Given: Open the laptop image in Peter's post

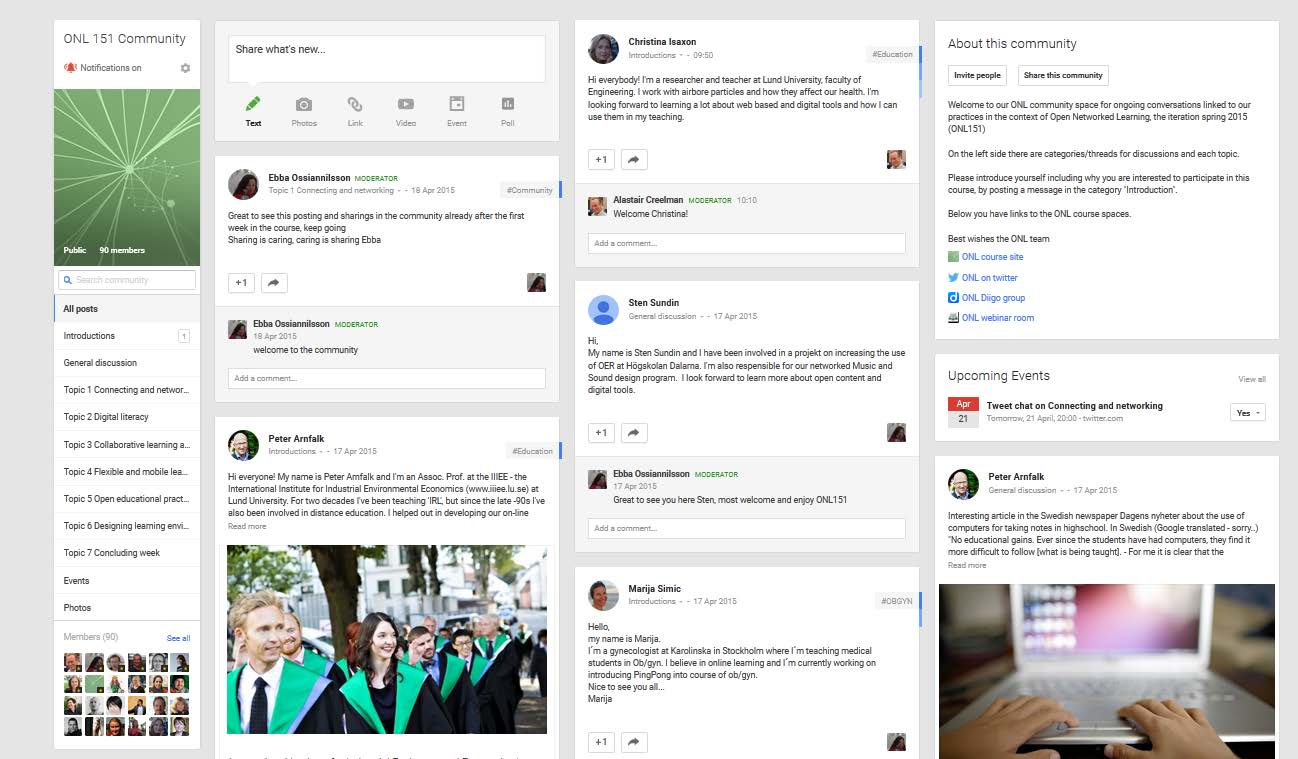Looking at the screenshot, I should coord(1107,671).
